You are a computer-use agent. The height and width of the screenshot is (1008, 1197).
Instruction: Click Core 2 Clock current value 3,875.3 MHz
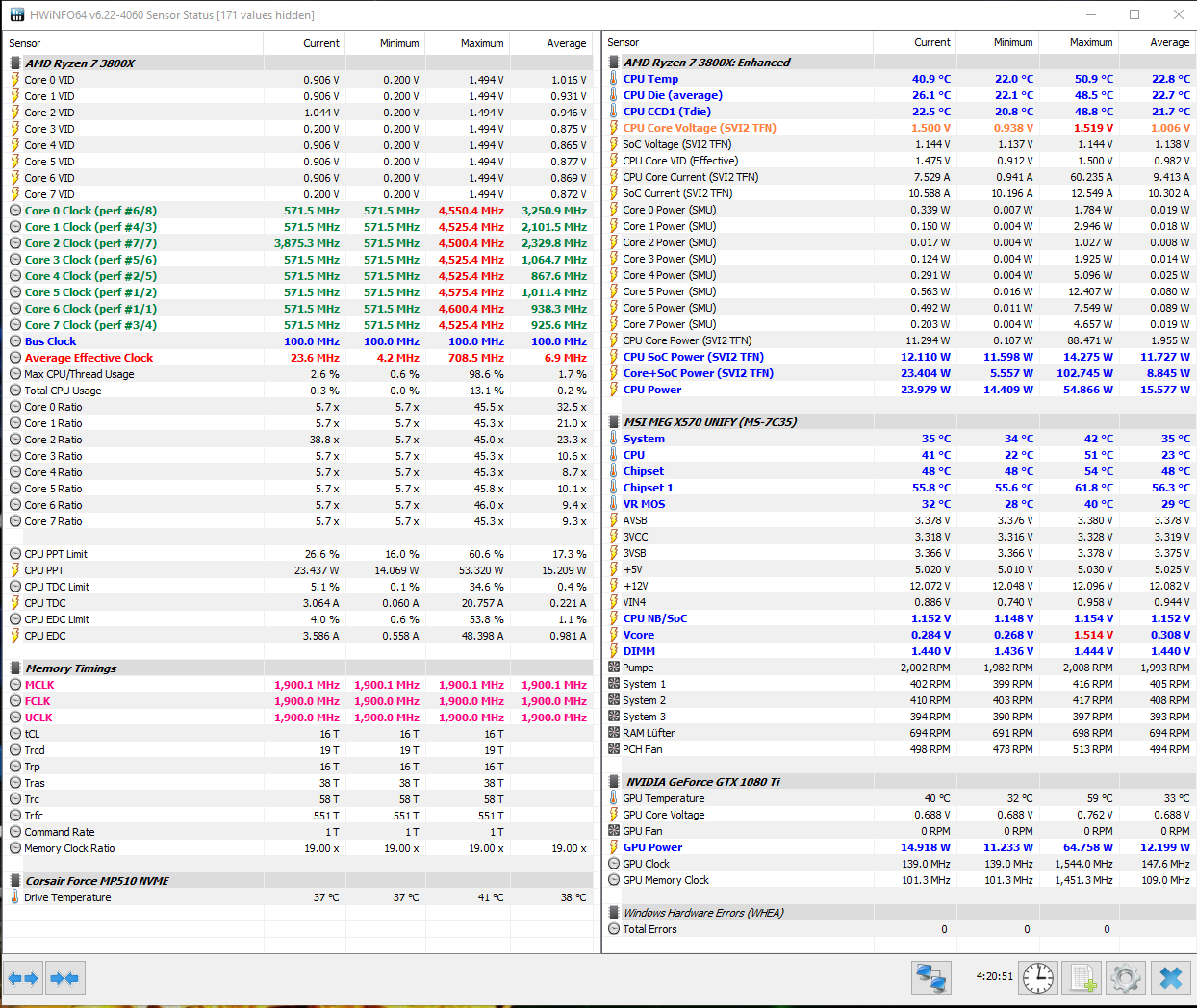click(307, 243)
